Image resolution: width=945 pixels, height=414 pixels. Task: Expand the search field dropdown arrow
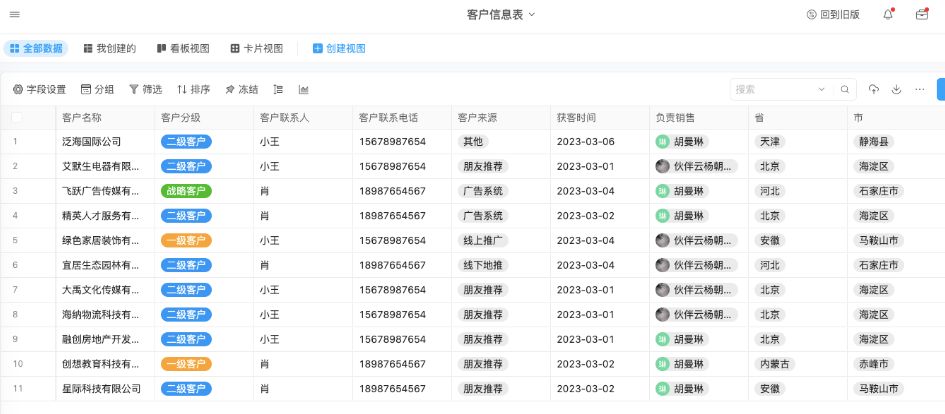pos(821,89)
